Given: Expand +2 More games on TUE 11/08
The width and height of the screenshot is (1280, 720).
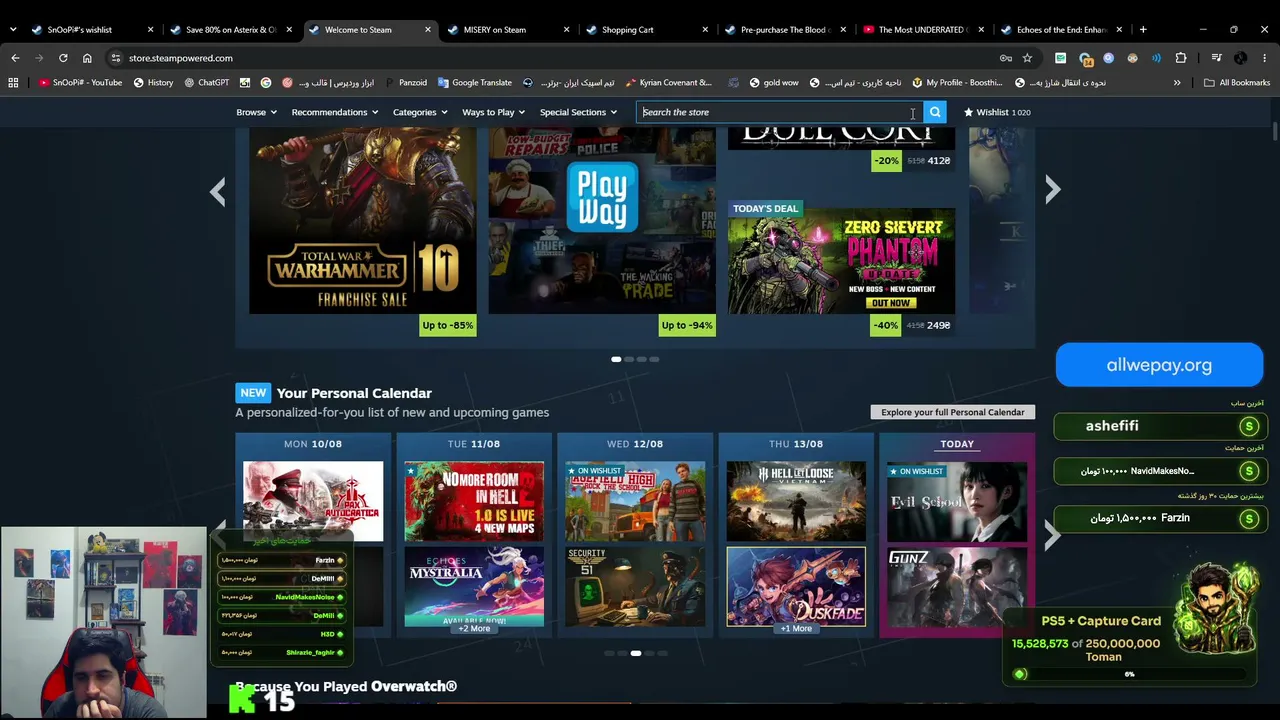Looking at the screenshot, I should 474,629.
